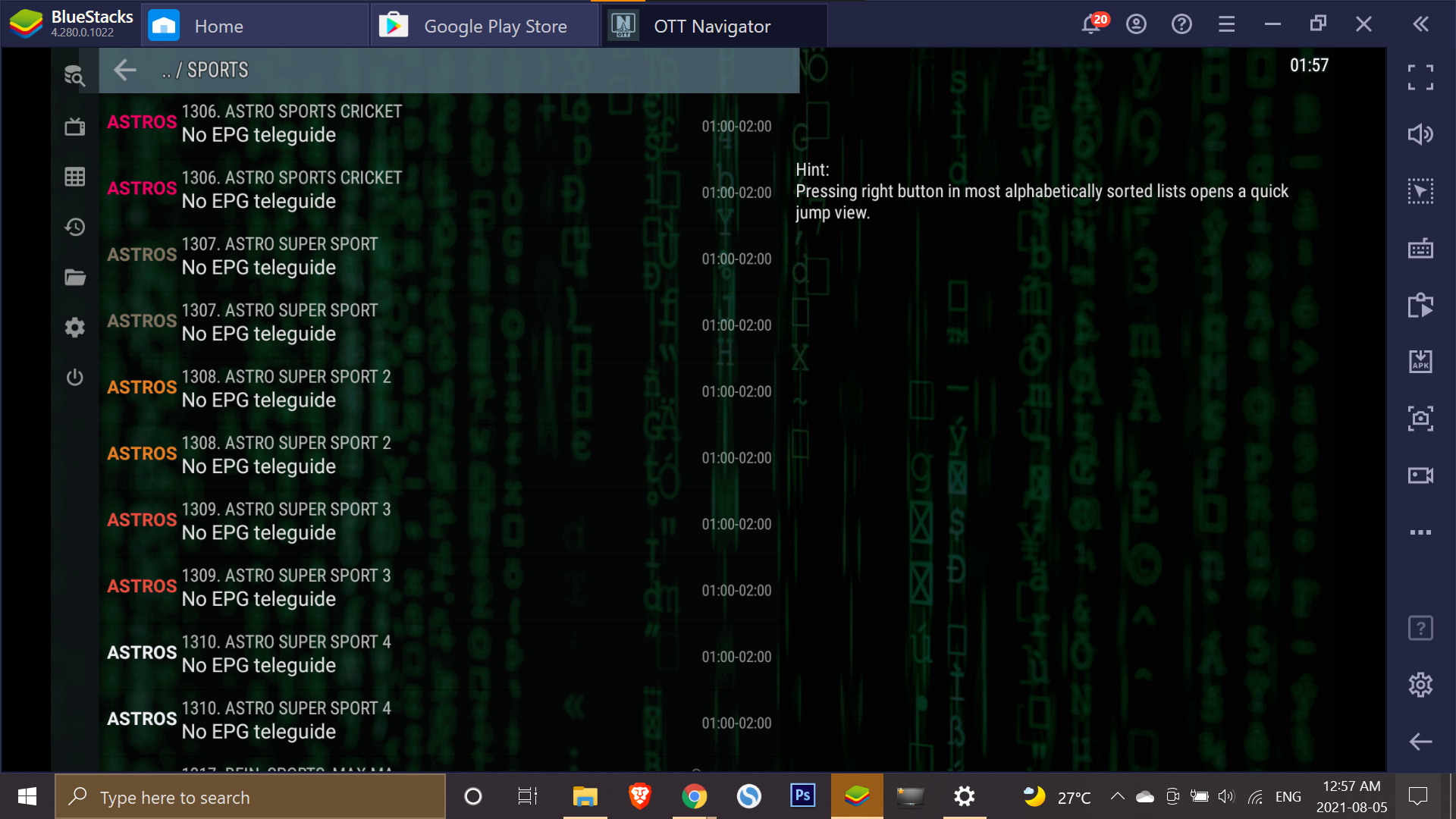Select second 1308. ASTRO SUPER SPORT 2 channel
The height and width of the screenshot is (819, 1456).
439,457
